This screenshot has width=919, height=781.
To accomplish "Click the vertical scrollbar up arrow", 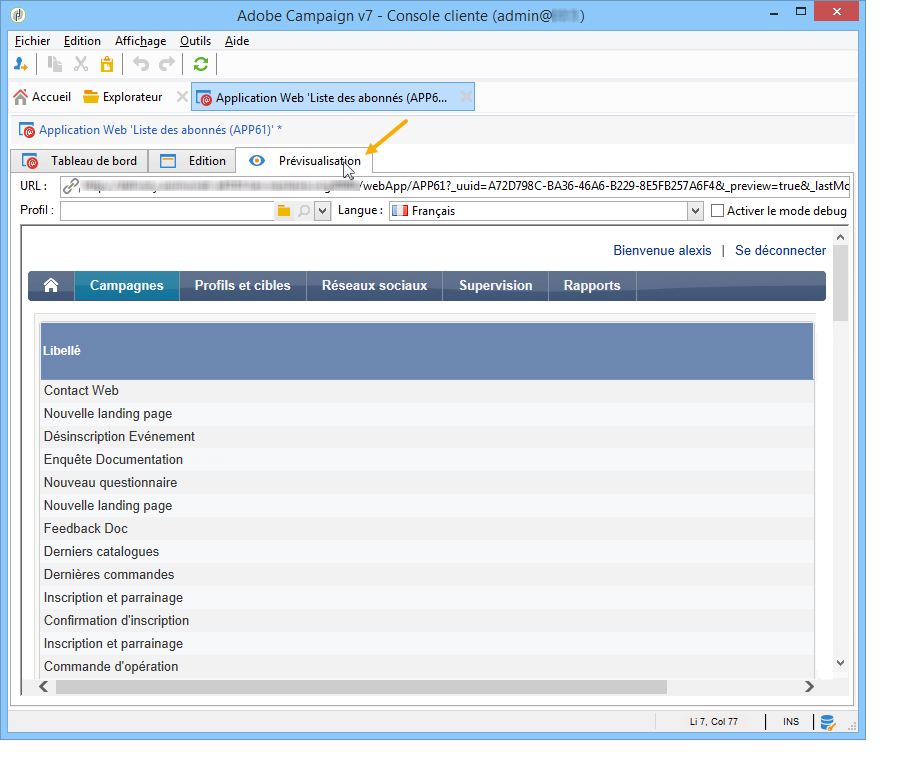I will 840,237.
